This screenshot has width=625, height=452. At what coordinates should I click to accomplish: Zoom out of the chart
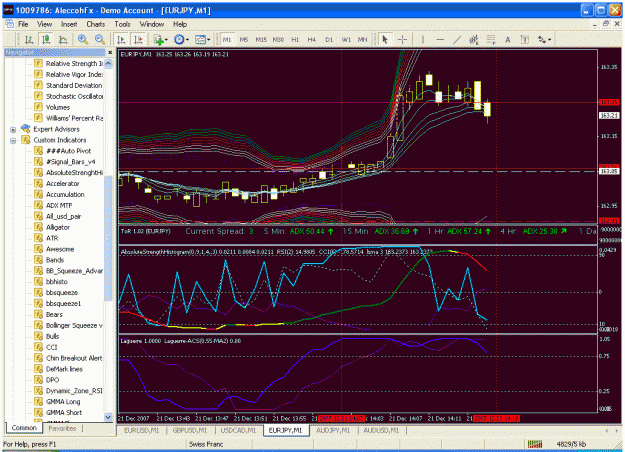point(100,39)
